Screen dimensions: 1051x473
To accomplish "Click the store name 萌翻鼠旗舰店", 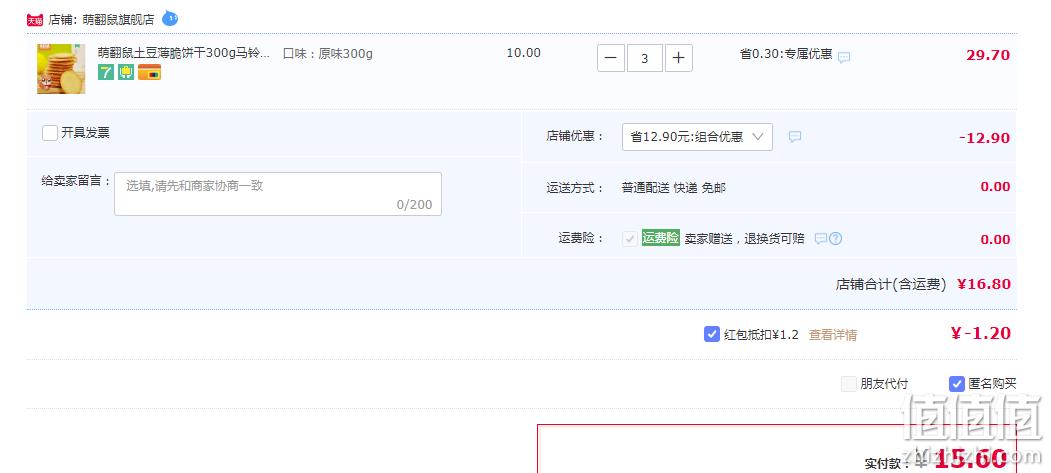I will [x=118, y=20].
